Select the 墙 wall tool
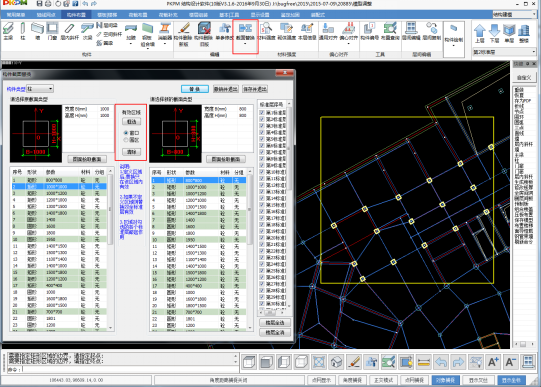This screenshot has height=387, width=541. [37, 31]
